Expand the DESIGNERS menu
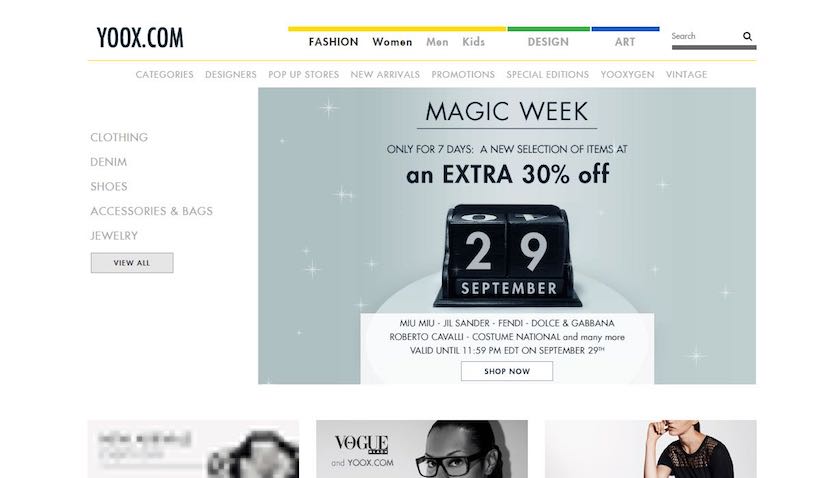The width and height of the screenshot is (840, 478). (x=231, y=74)
